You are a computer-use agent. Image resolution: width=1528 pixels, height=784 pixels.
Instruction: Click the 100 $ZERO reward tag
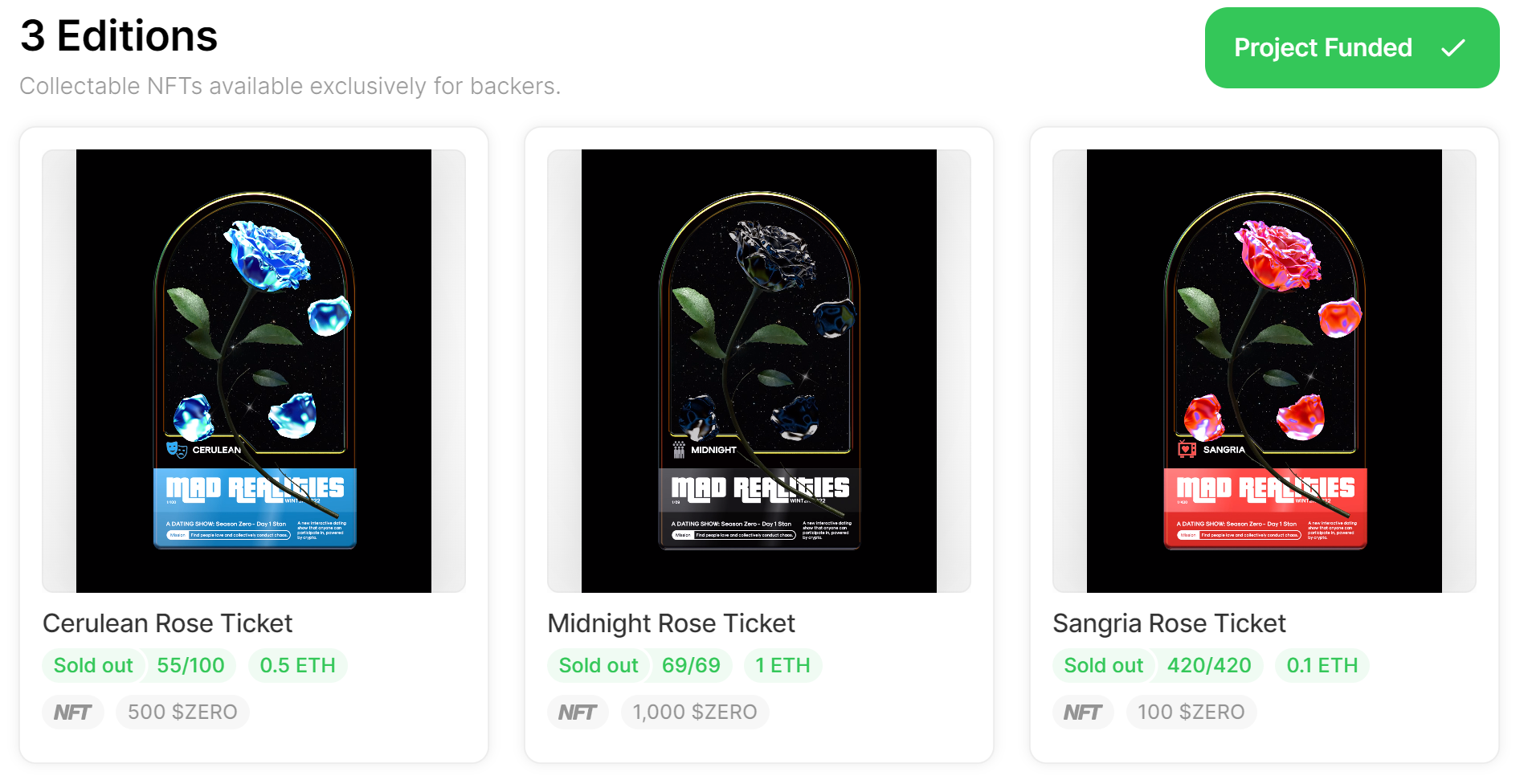(1191, 713)
